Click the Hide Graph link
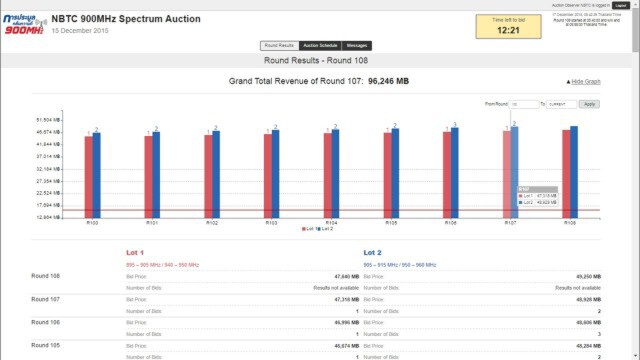Screen dimensions: 640x360 (586, 82)
